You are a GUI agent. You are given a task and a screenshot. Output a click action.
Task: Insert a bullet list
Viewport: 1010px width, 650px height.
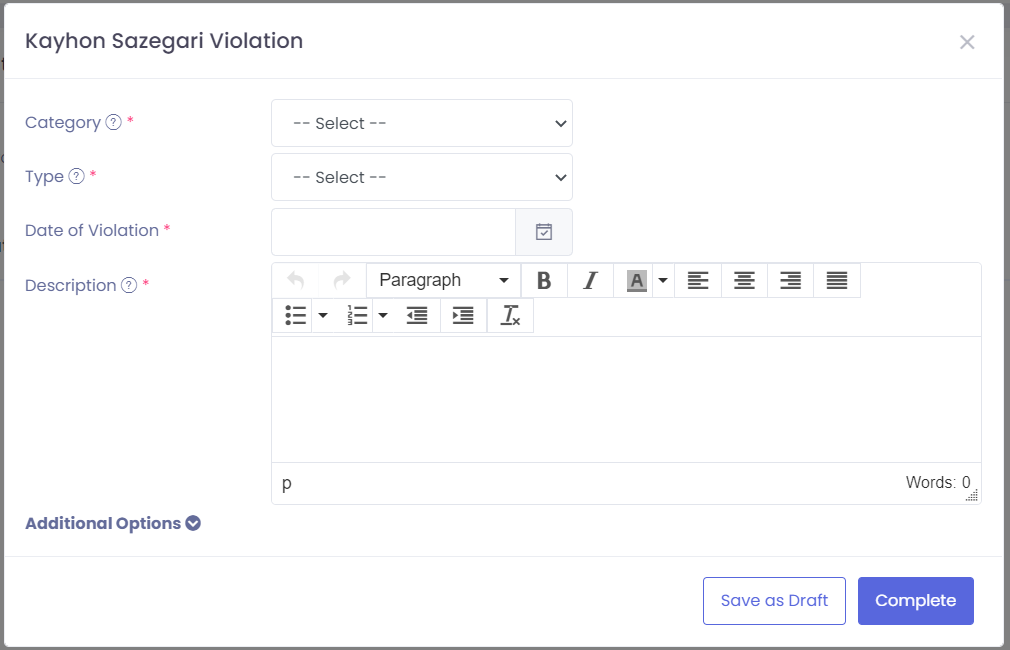(x=295, y=316)
